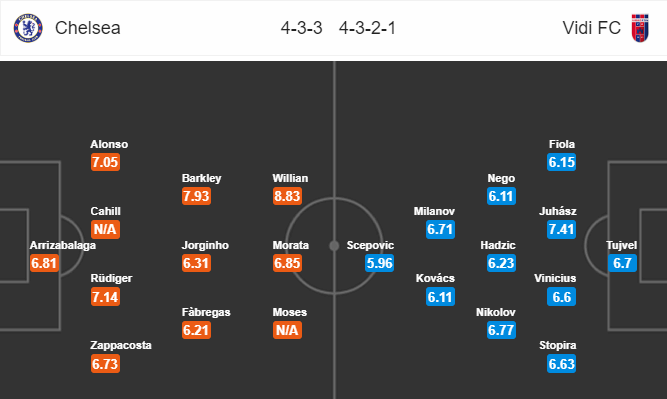Click Moses's N/A rating badge
Image resolution: width=667 pixels, height=399 pixels.
pos(288,330)
